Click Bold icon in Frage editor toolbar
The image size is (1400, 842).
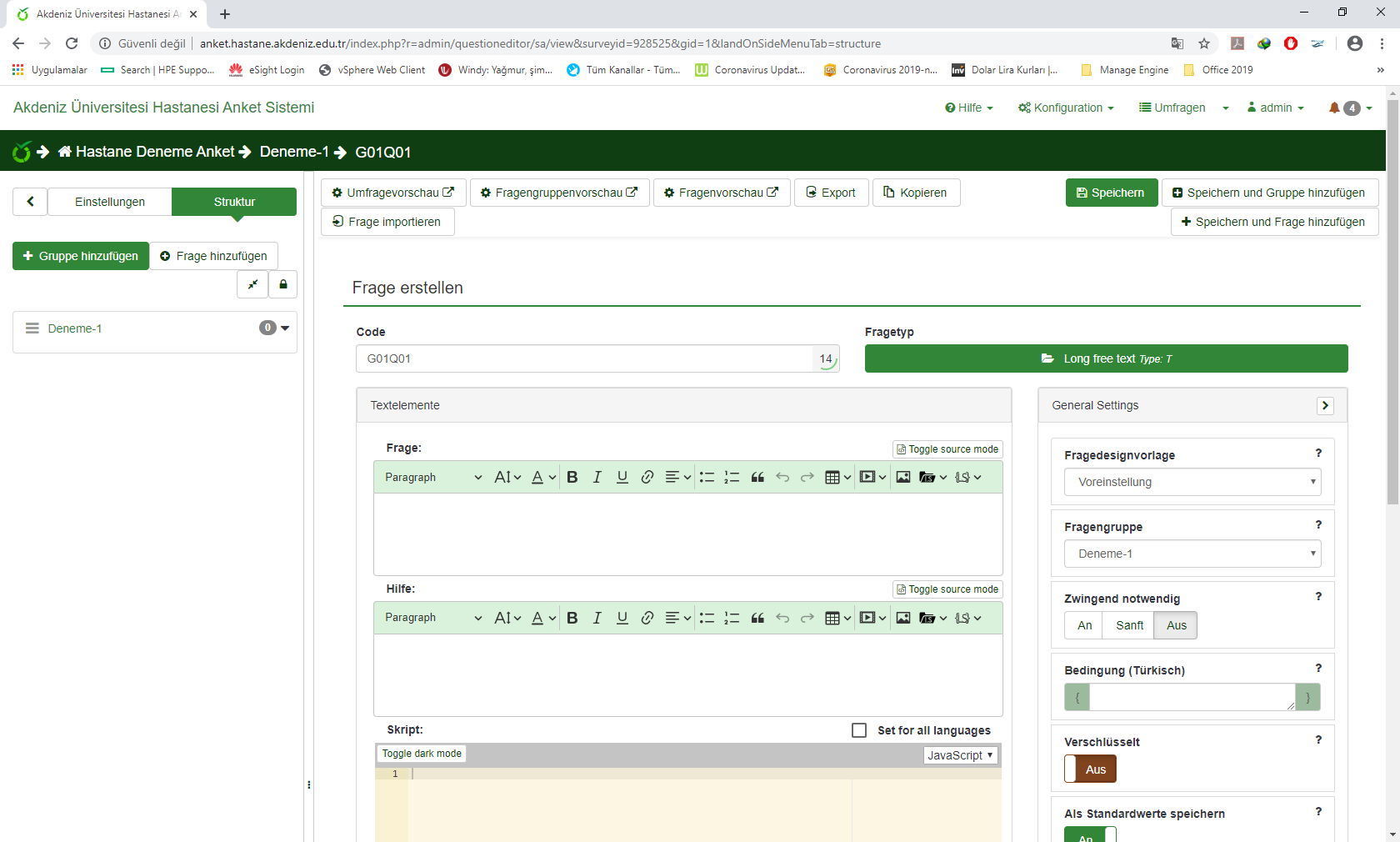[572, 477]
